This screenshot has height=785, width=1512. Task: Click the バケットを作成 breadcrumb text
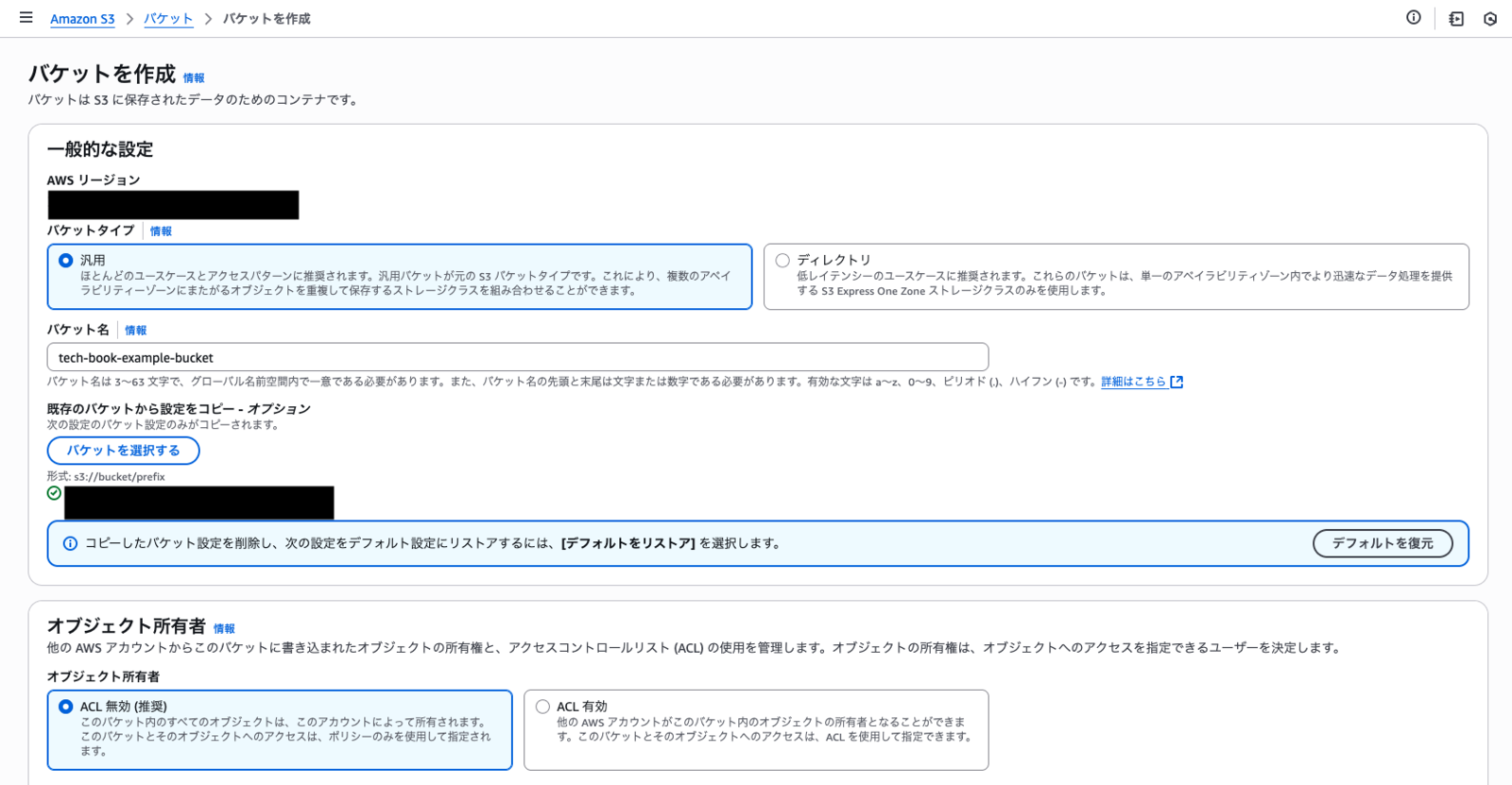(266, 19)
